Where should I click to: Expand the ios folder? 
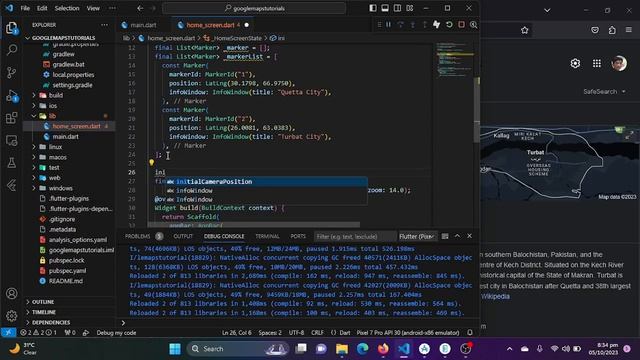(53, 106)
